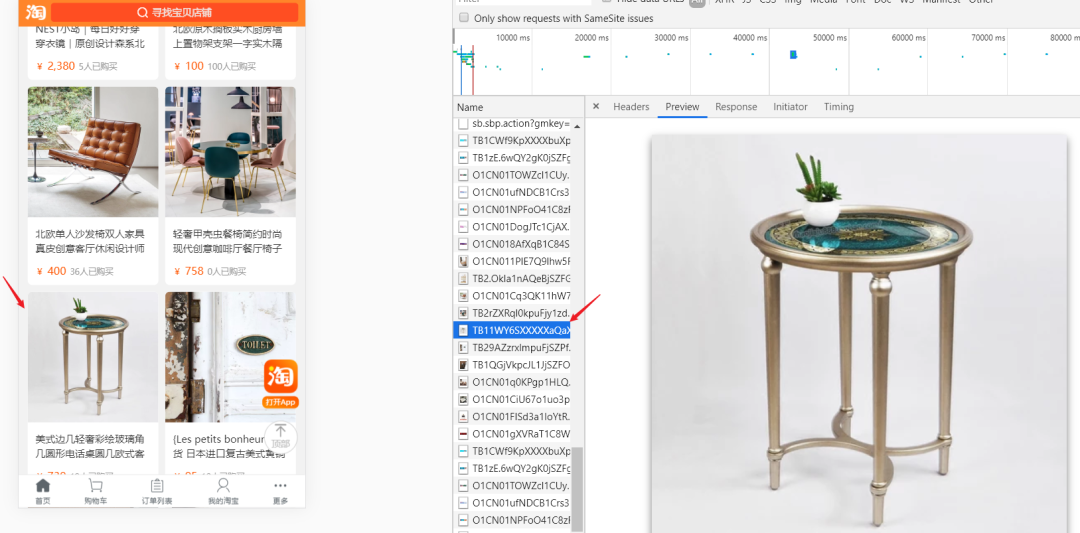Click the 寻找宝贝店铺 search box
Viewport: 1080px width, 533px height.
(175, 12)
